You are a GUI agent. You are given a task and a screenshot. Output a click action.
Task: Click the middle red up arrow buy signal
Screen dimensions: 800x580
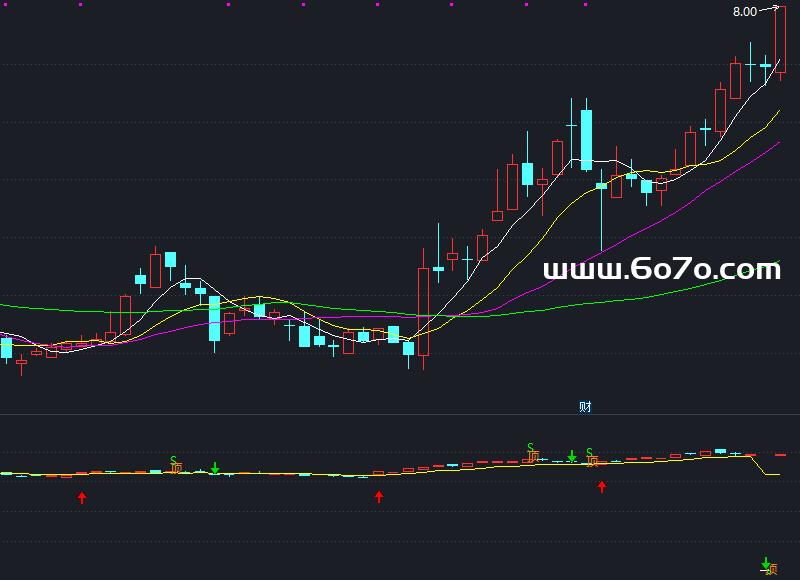pyautogui.click(x=379, y=497)
